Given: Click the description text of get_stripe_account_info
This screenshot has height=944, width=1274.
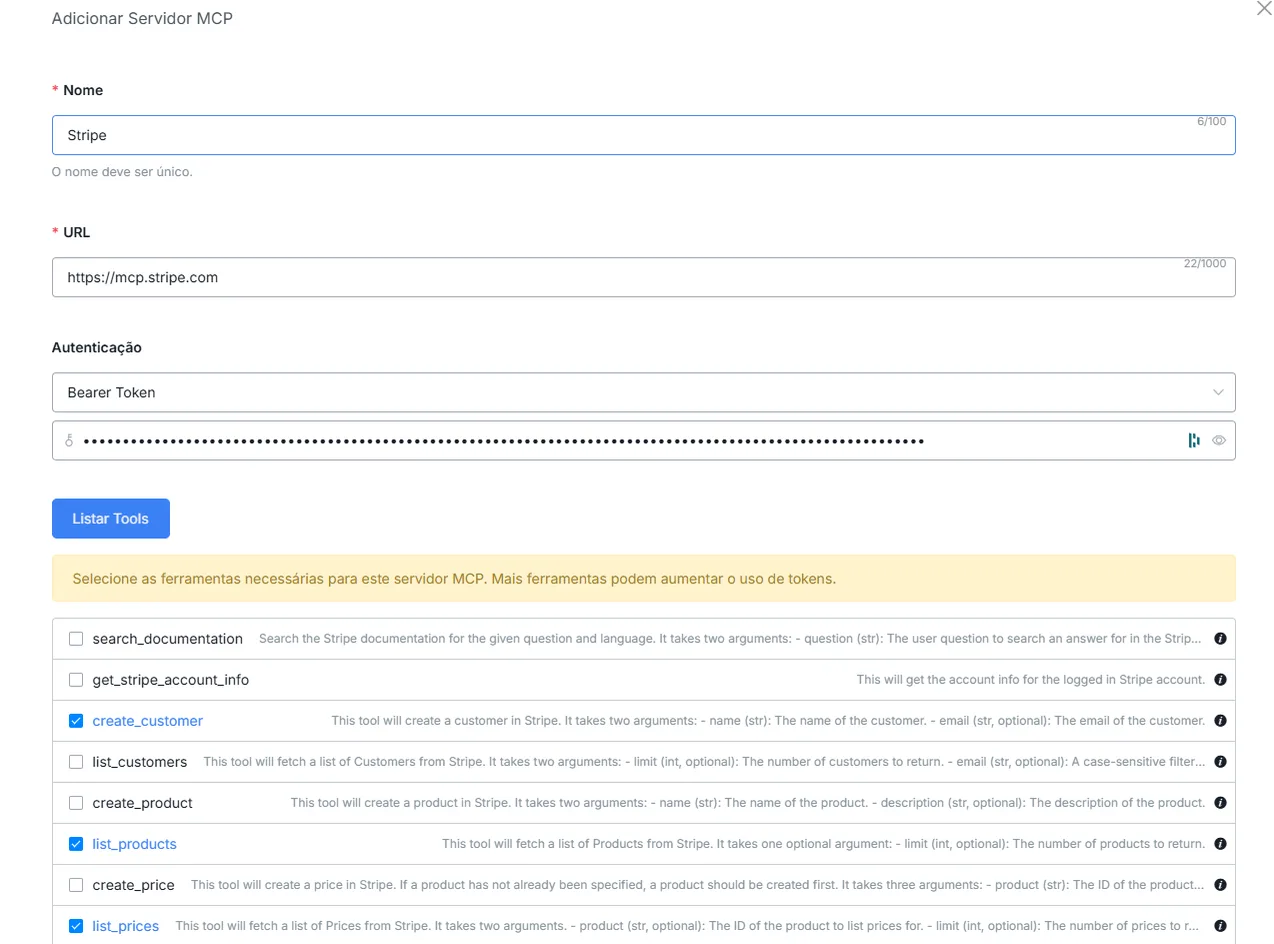Looking at the screenshot, I should point(1031,680).
